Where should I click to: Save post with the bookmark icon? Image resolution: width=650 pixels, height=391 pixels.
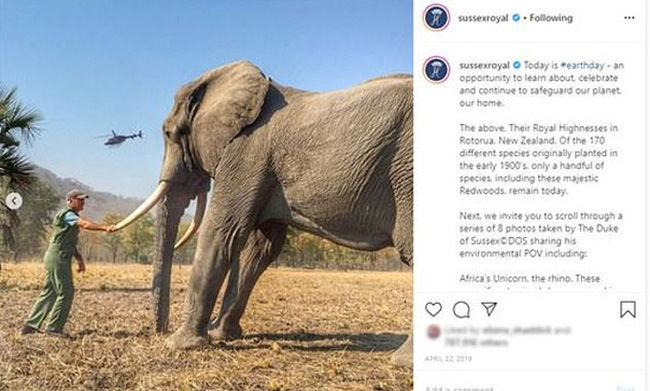pos(628,309)
